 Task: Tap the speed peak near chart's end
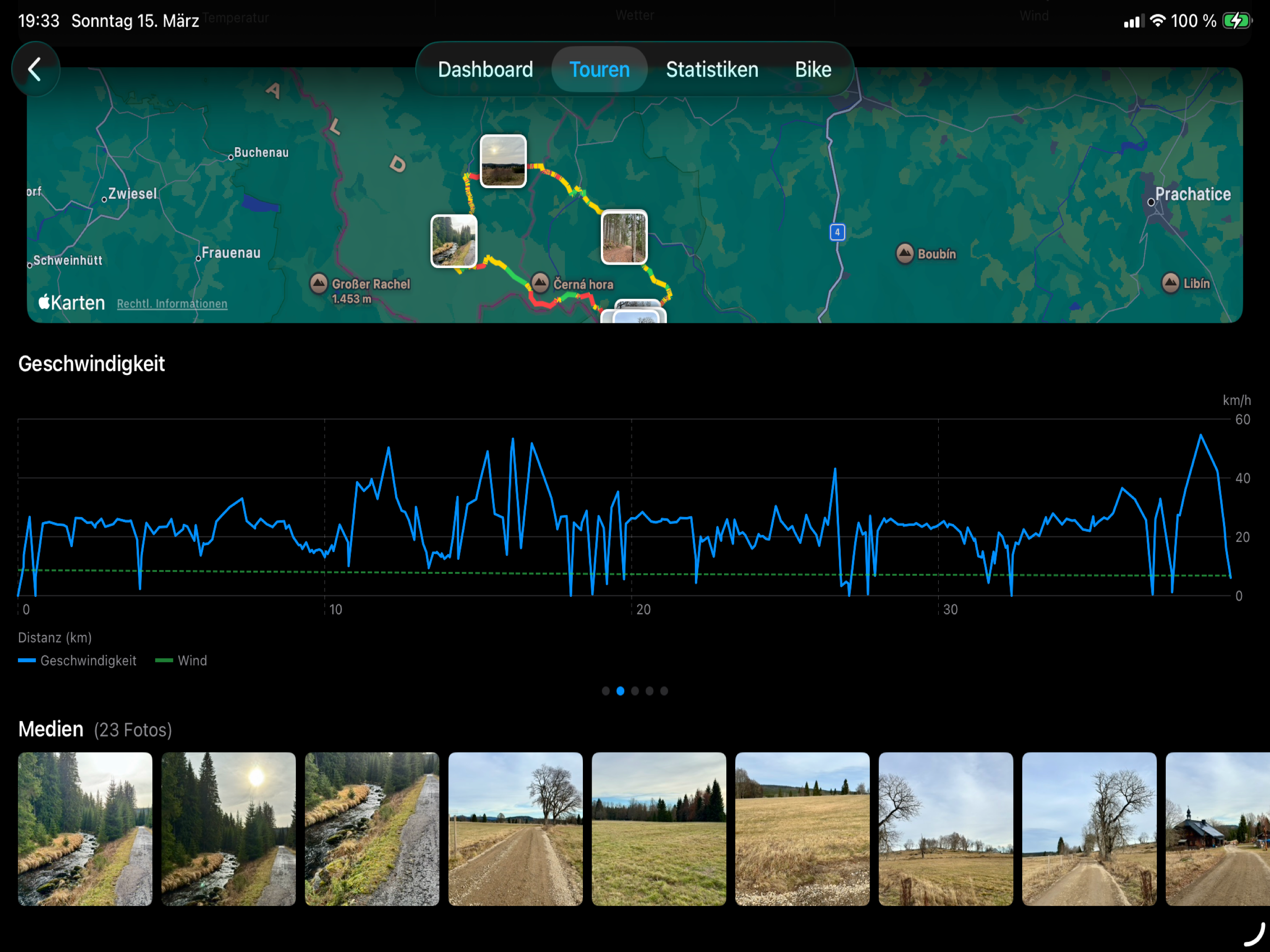click(x=1200, y=435)
